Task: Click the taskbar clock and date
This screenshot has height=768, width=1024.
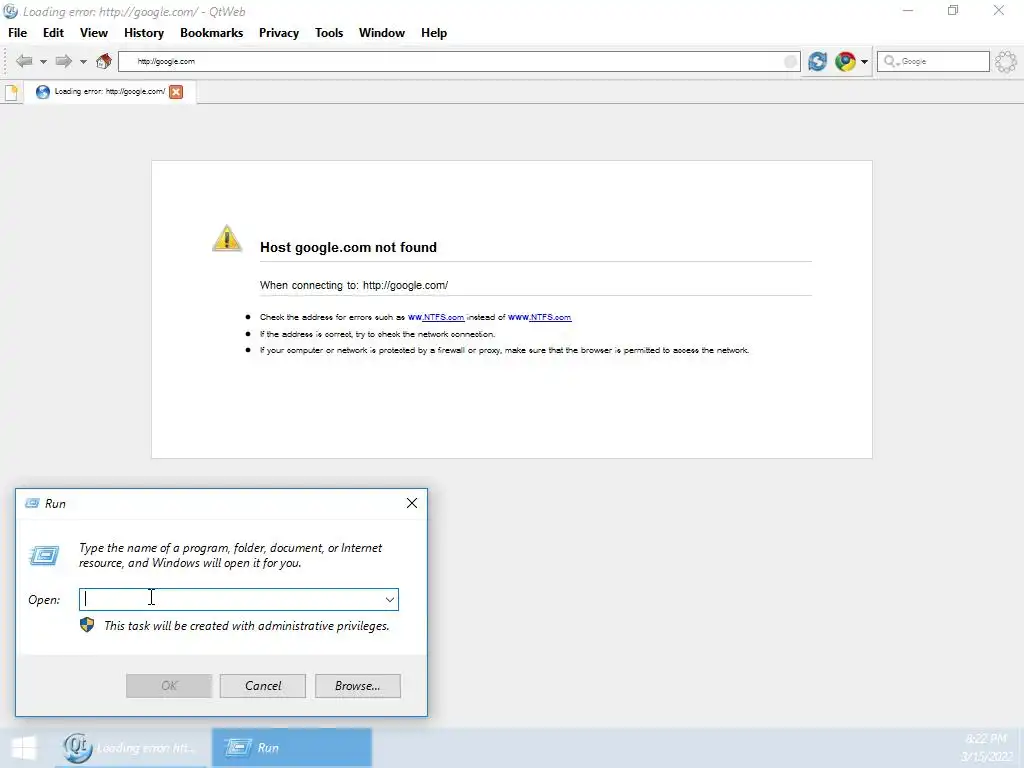Action: (986, 748)
